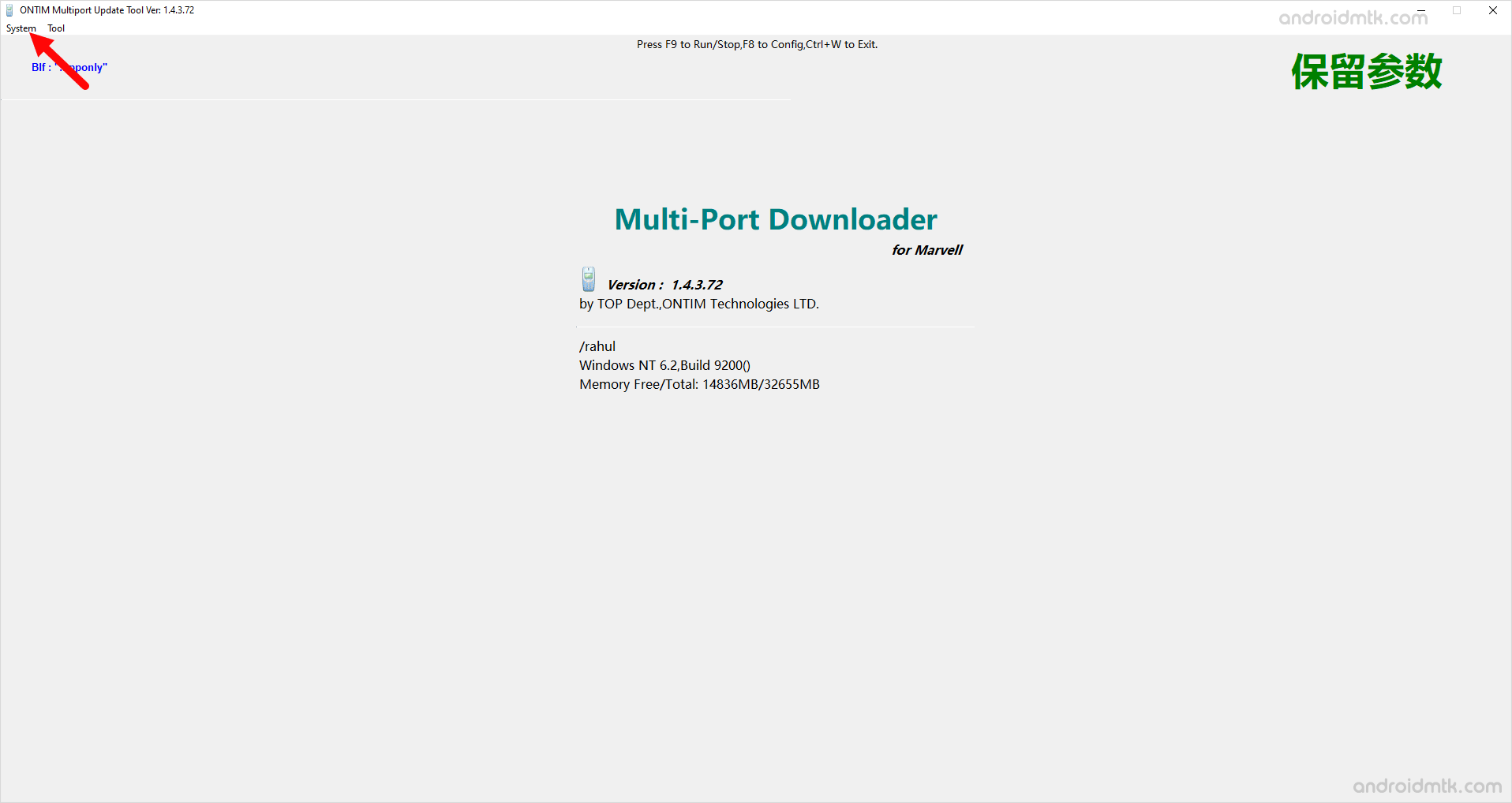Image resolution: width=1512 pixels, height=803 pixels.
Task: Click the blue Blf path label
Action: coord(69,67)
